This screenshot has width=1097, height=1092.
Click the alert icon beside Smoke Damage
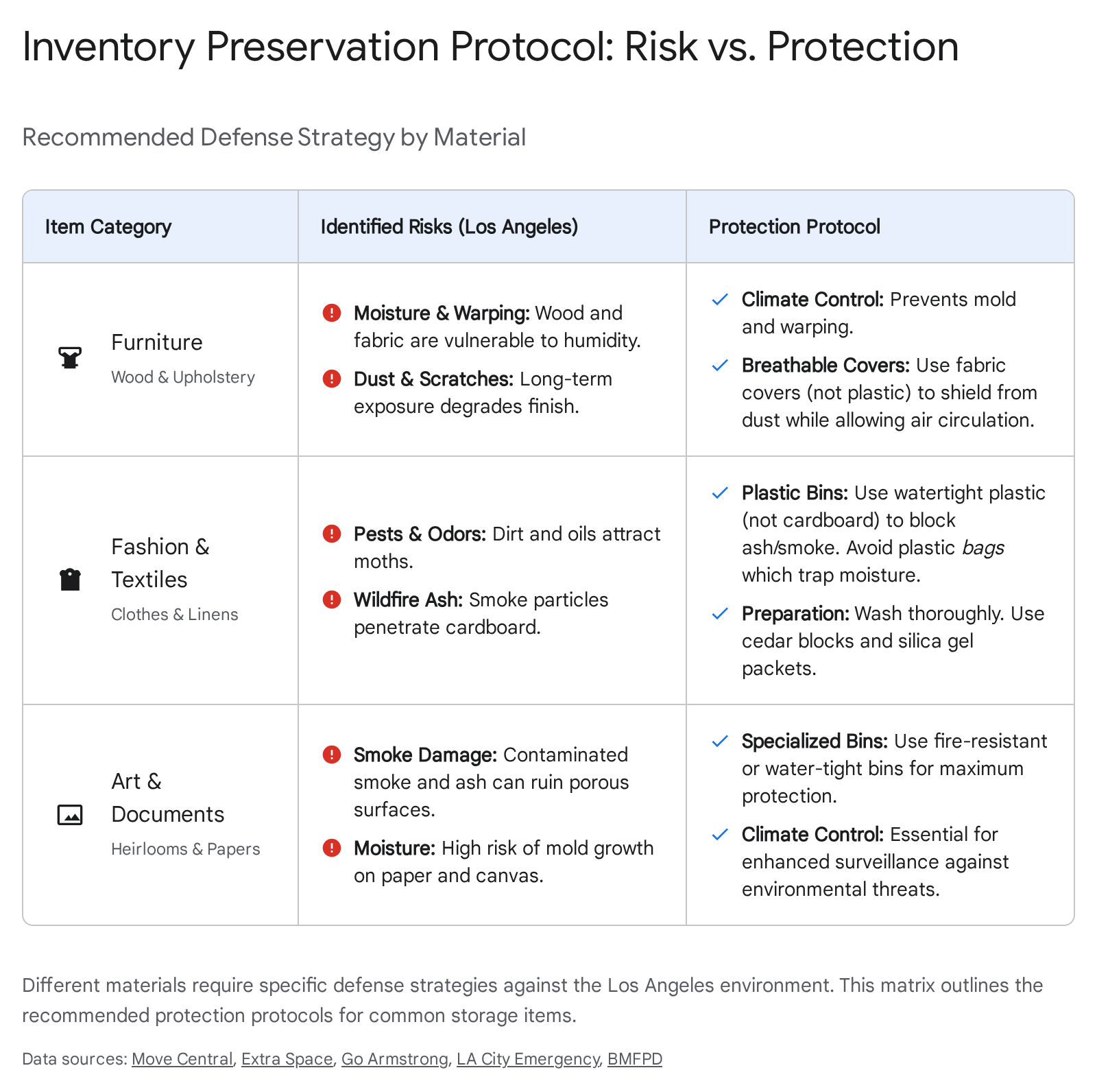click(x=332, y=755)
